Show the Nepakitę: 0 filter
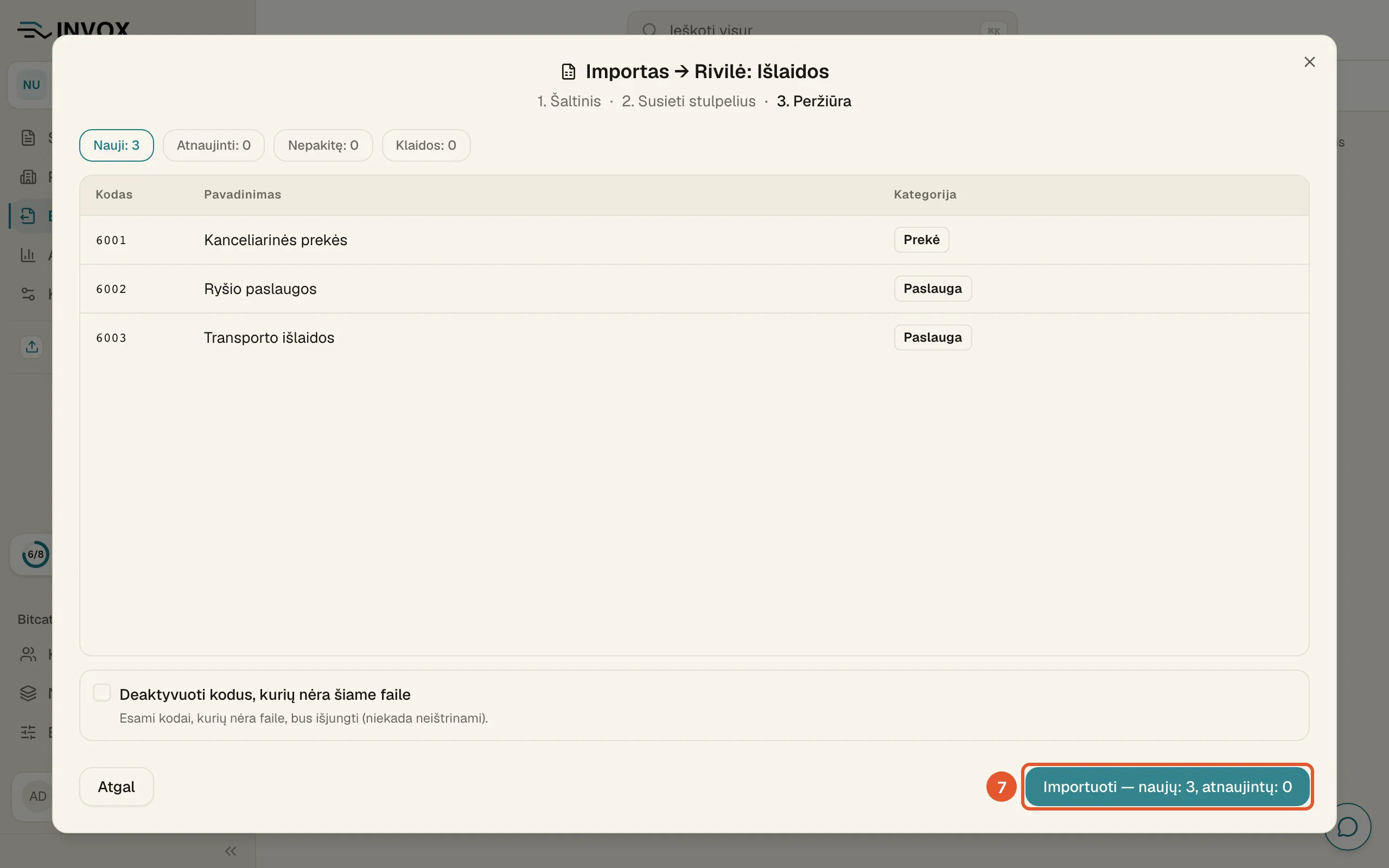1389x868 pixels. point(323,145)
